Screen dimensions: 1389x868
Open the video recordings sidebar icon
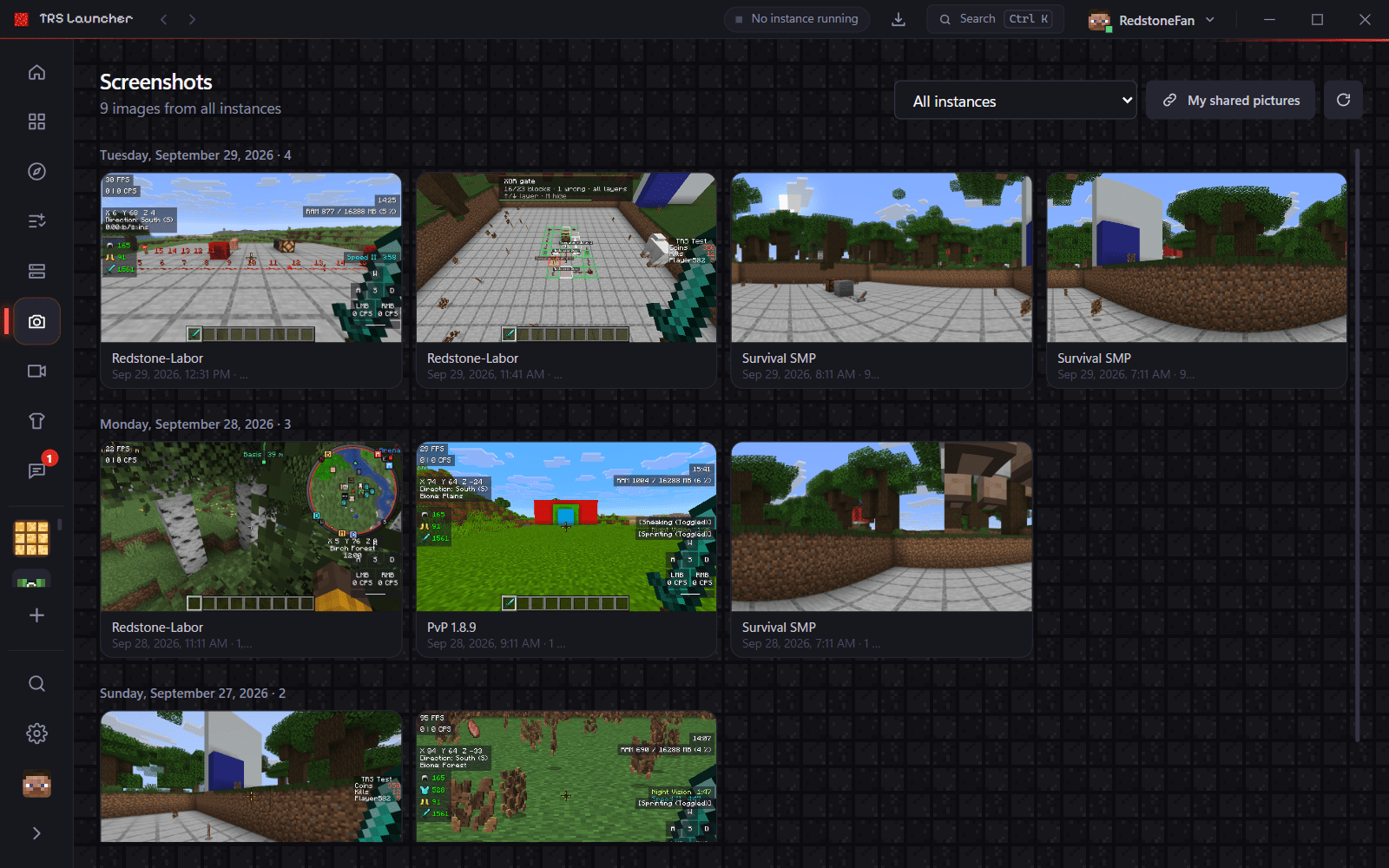pyautogui.click(x=36, y=372)
